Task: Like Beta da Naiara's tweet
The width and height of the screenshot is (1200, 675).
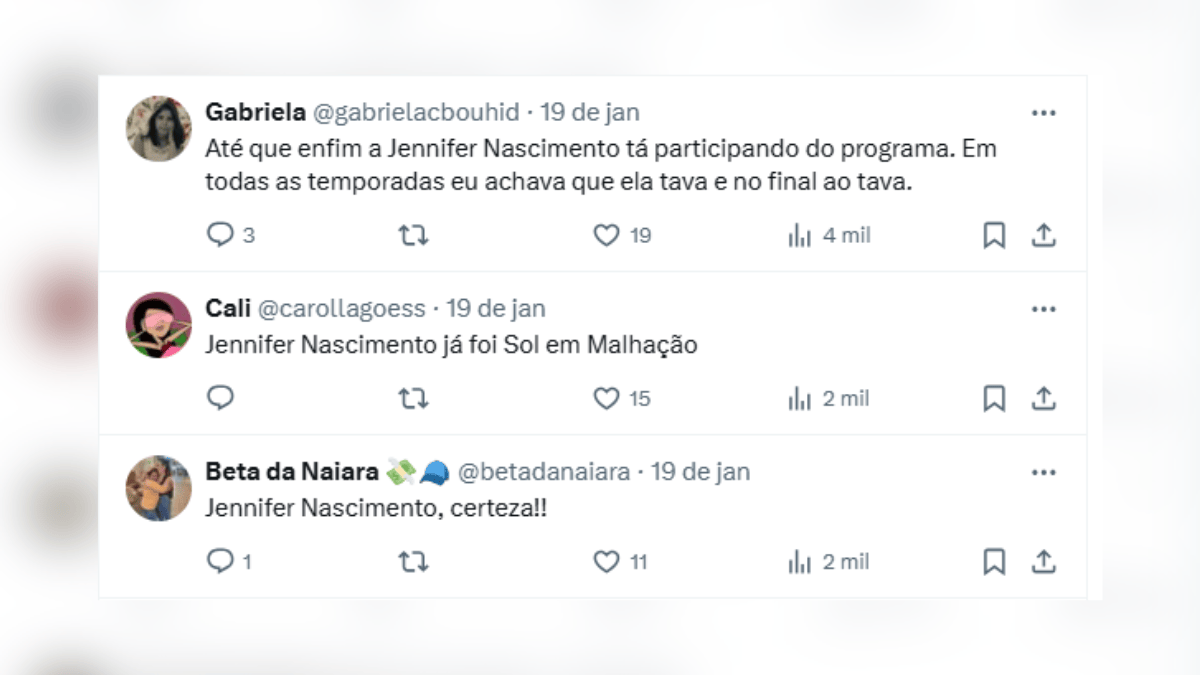Action: pyautogui.click(x=605, y=561)
